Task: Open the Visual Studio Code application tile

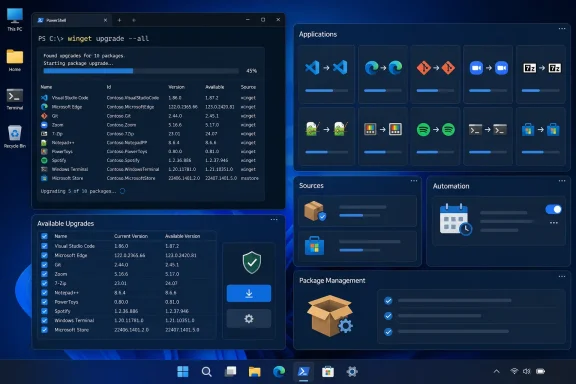Action: (x=326, y=74)
